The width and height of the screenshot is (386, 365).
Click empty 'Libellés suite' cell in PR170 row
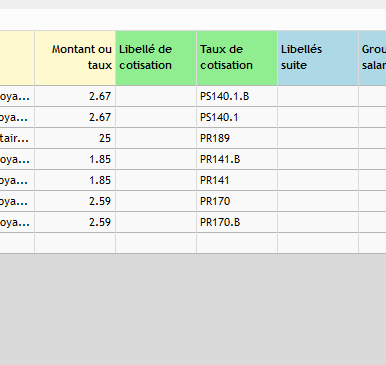(318, 201)
